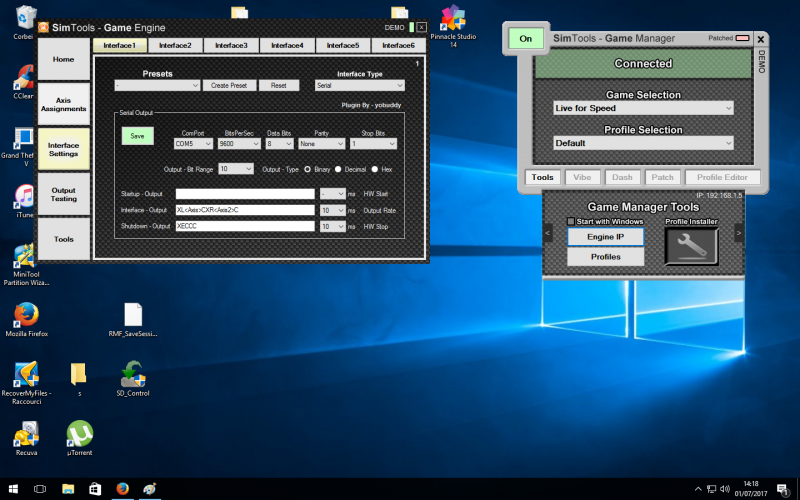Image resolution: width=800 pixels, height=500 pixels.
Task: Launch SD_Control desktop icon
Action: (x=133, y=375)
